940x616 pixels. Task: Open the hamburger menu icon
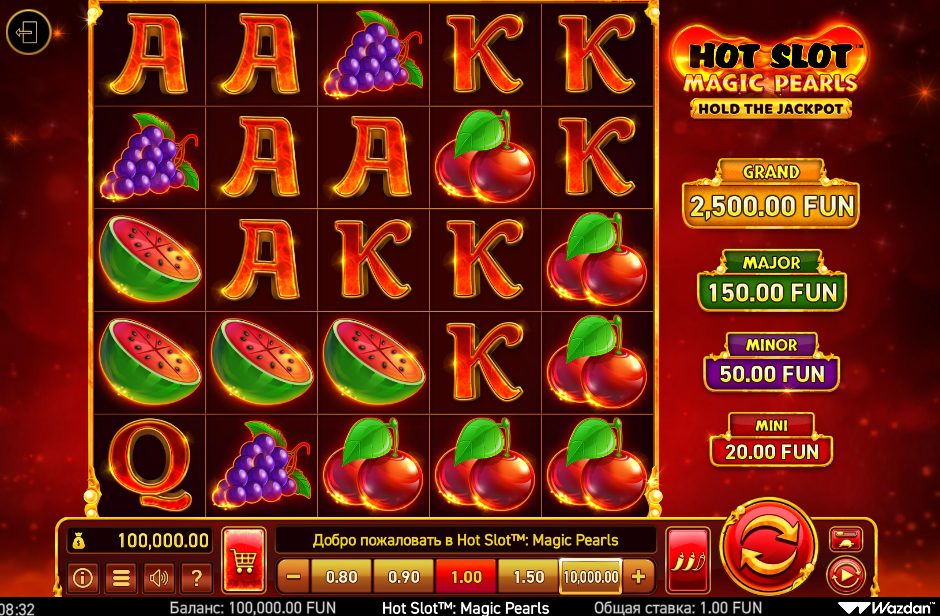120,578
